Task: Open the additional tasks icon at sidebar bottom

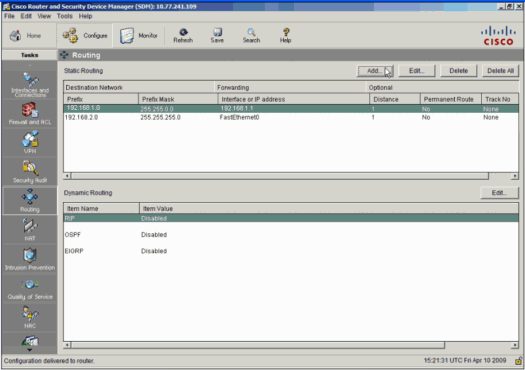Action: 30,342
